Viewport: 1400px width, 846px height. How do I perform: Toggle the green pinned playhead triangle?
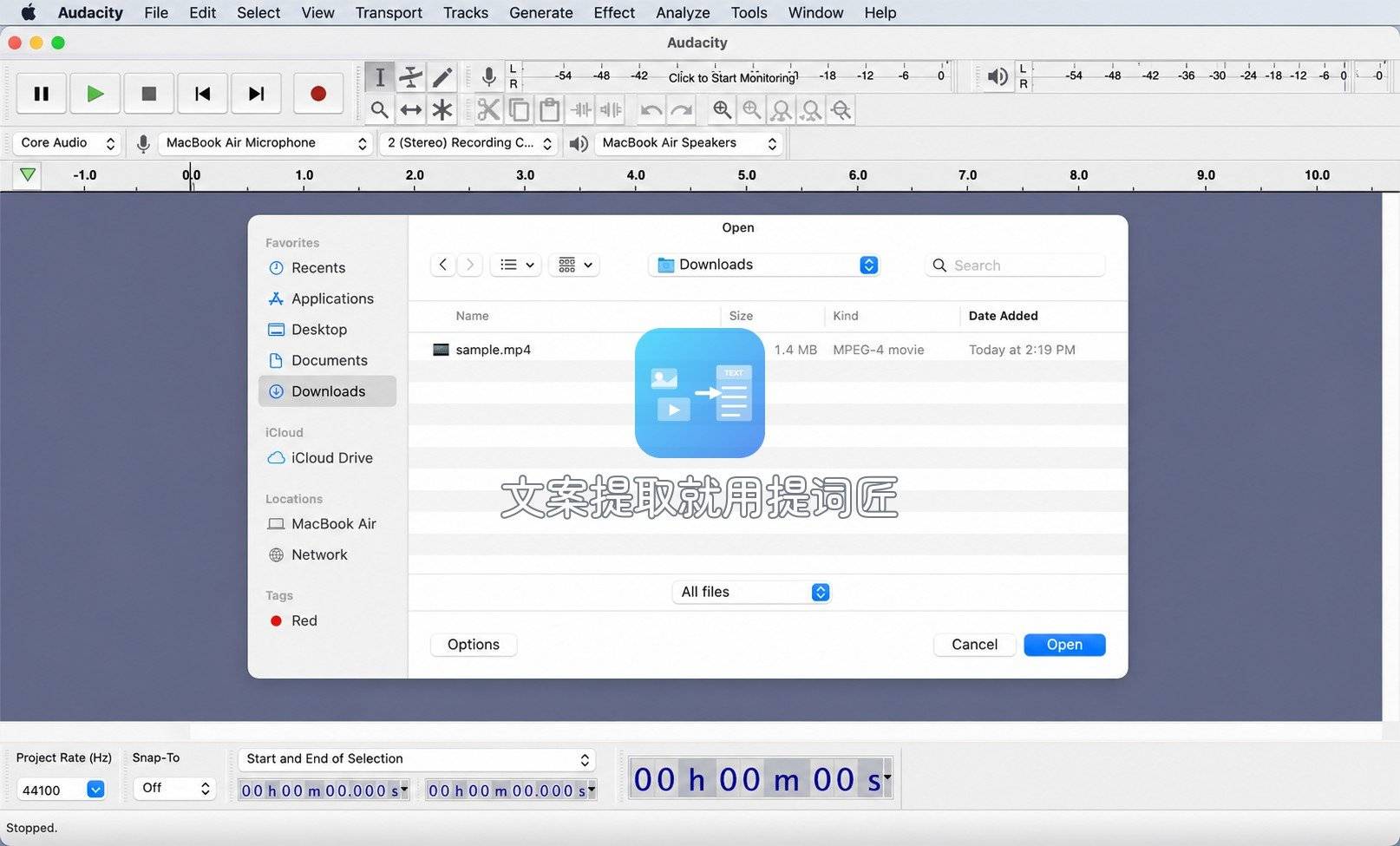[x=28, y=174]
